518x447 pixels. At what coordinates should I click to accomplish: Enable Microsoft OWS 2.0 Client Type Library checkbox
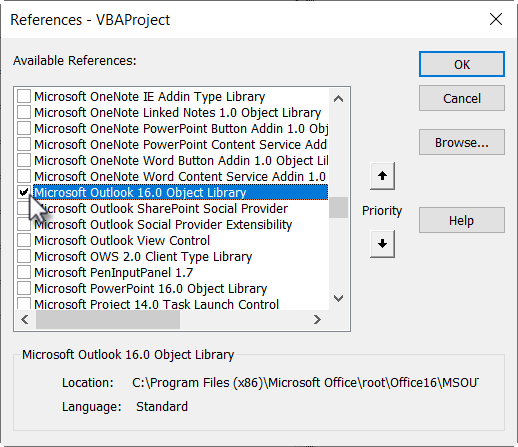pyautogui.click(x=24, y=256)
